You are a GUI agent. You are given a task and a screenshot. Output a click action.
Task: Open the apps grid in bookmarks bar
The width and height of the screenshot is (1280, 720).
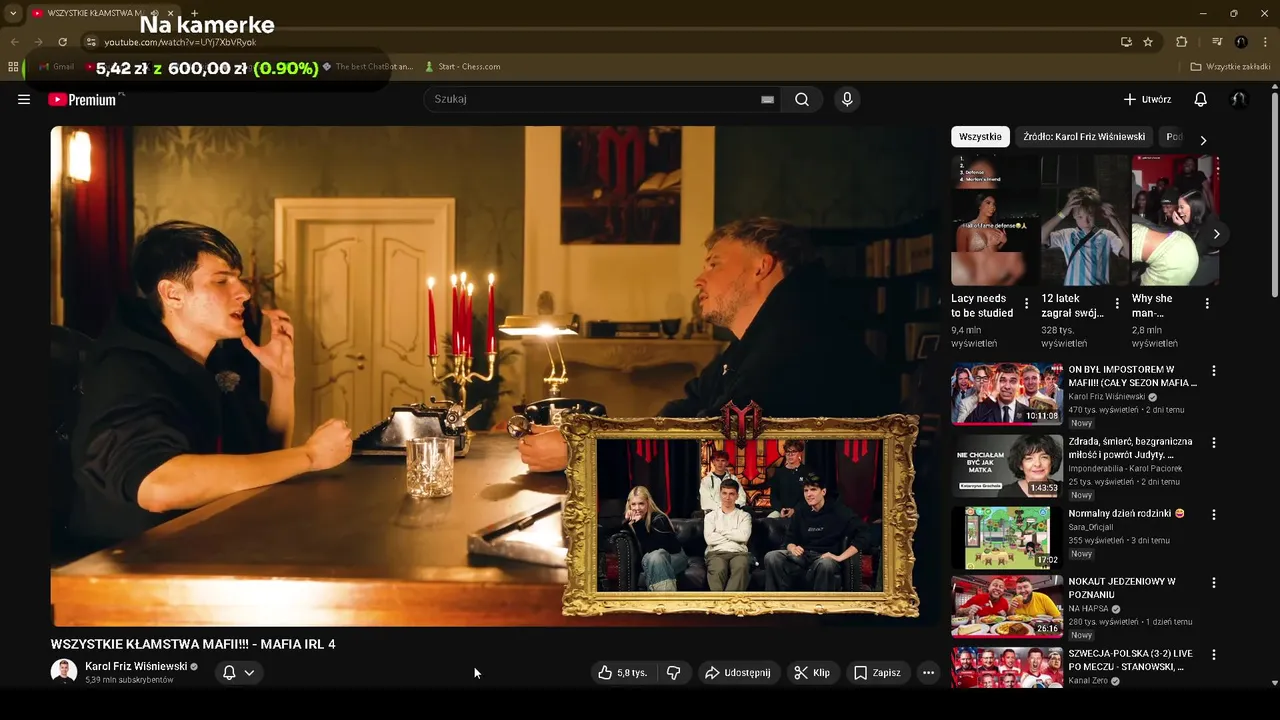[x=13, y=67]
